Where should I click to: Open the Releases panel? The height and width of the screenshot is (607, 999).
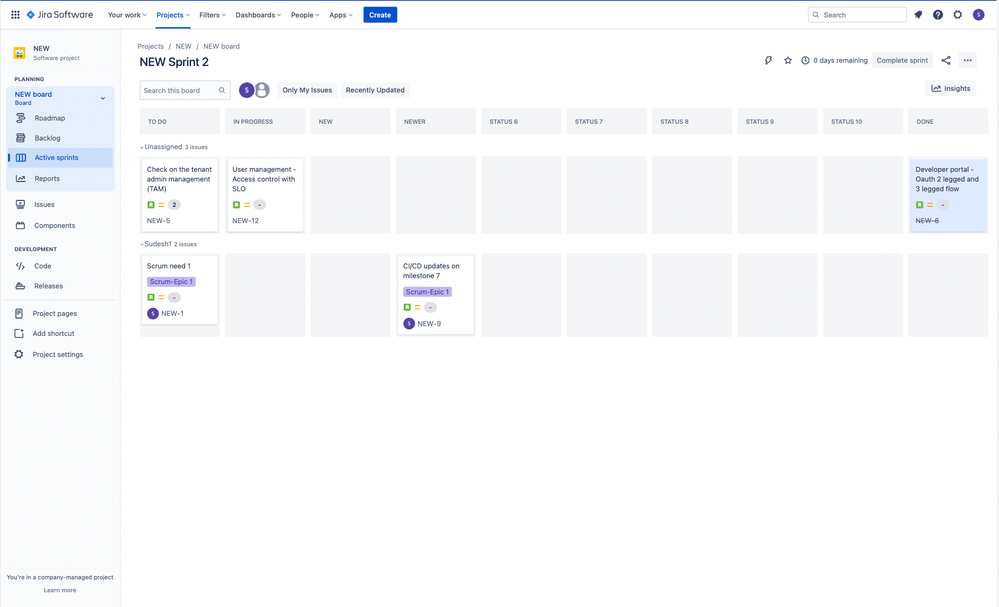20,286
